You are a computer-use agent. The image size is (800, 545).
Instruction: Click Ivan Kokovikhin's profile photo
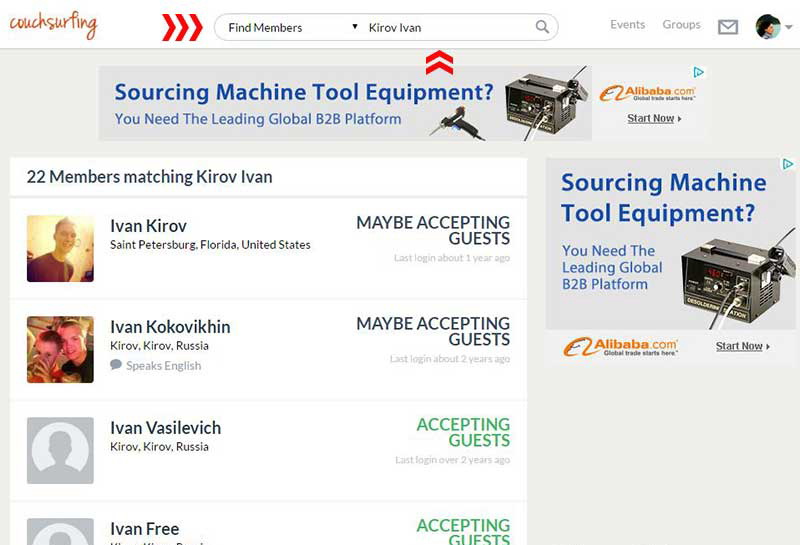tap(60, 350)
